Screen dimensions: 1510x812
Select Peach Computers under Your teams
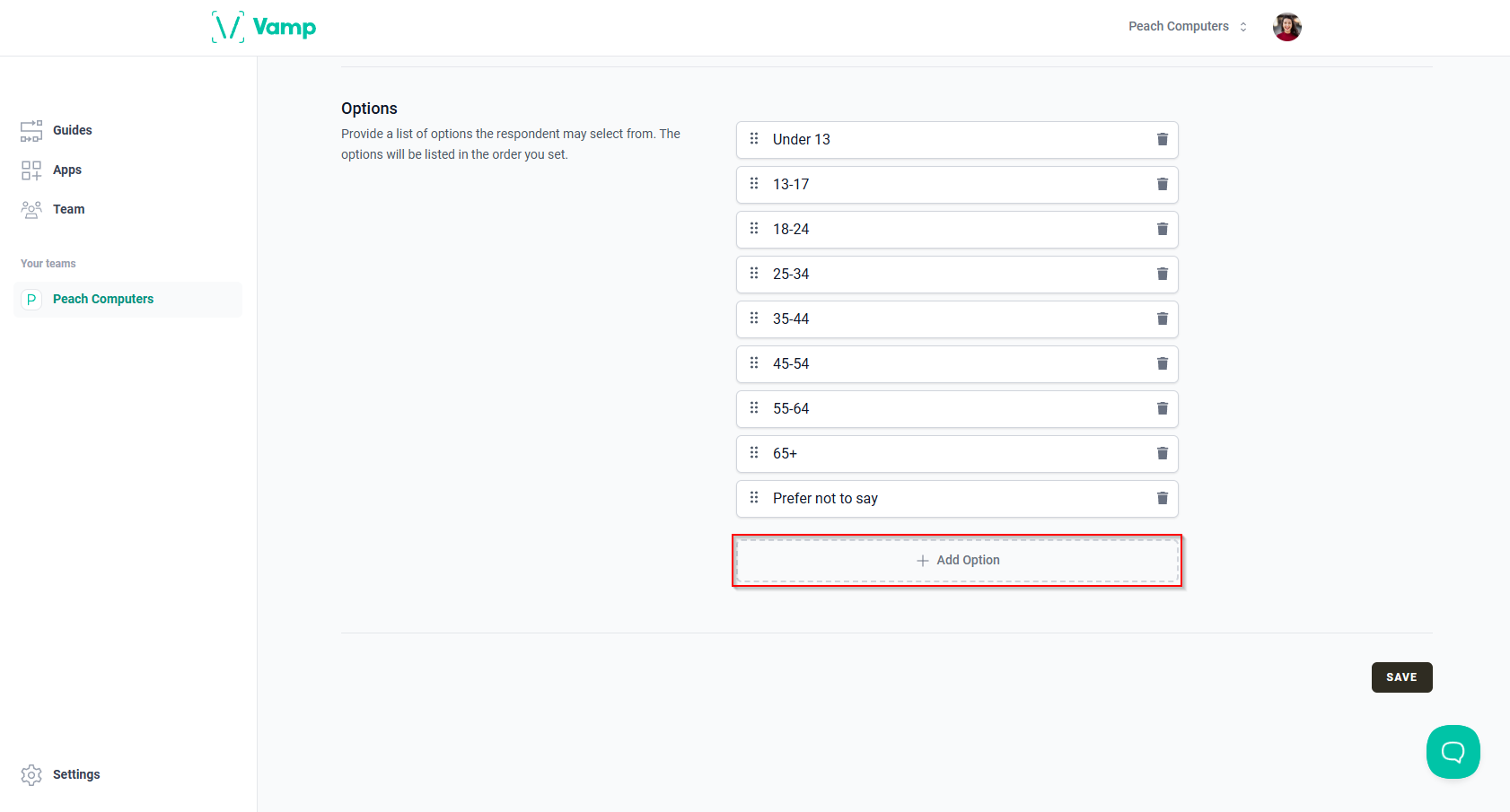coord(127,300)
